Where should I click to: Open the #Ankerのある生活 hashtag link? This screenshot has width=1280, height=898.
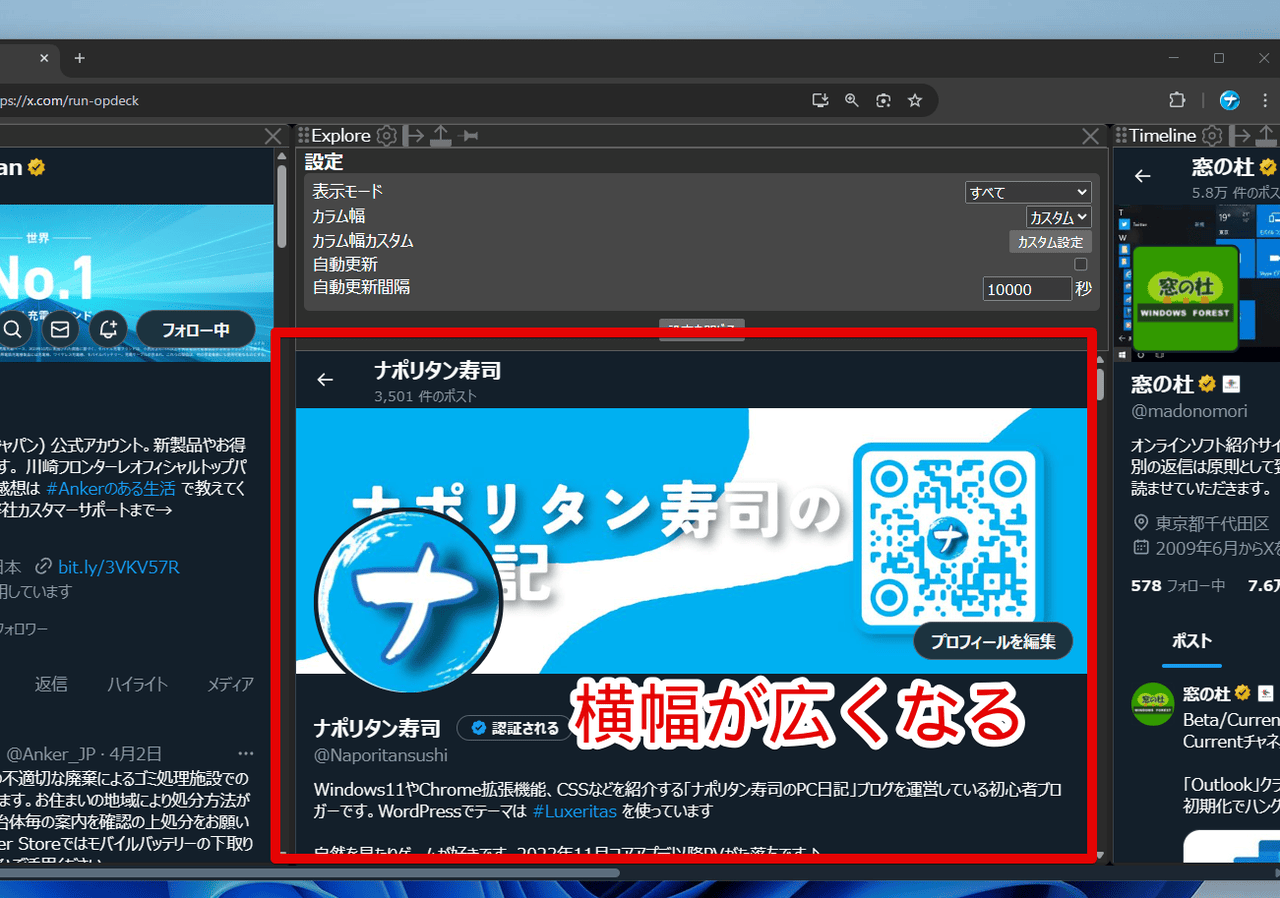tap(111, 489)
